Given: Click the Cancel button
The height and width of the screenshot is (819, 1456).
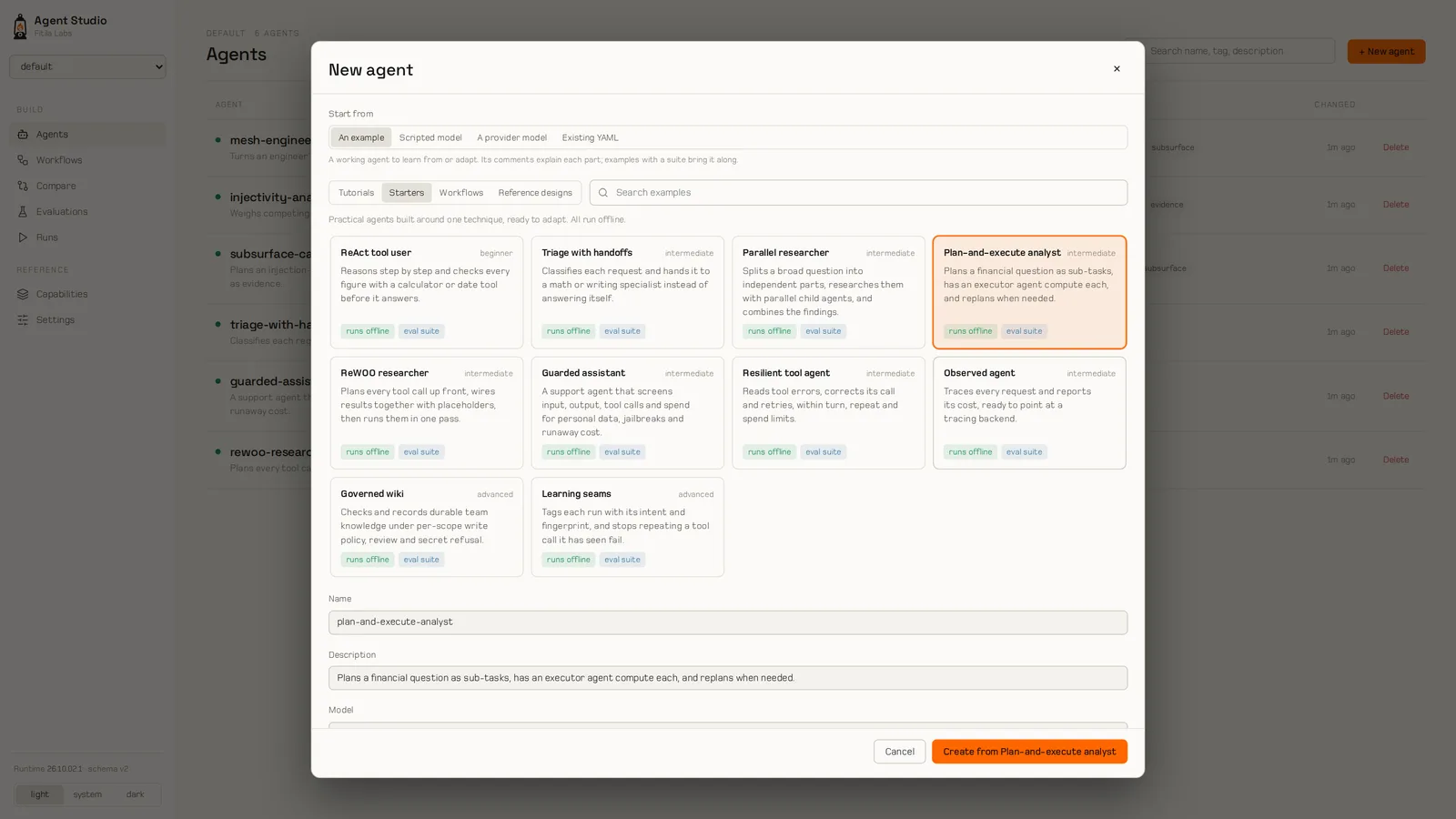Looking at the screenshot, I should tap(899, 752).
